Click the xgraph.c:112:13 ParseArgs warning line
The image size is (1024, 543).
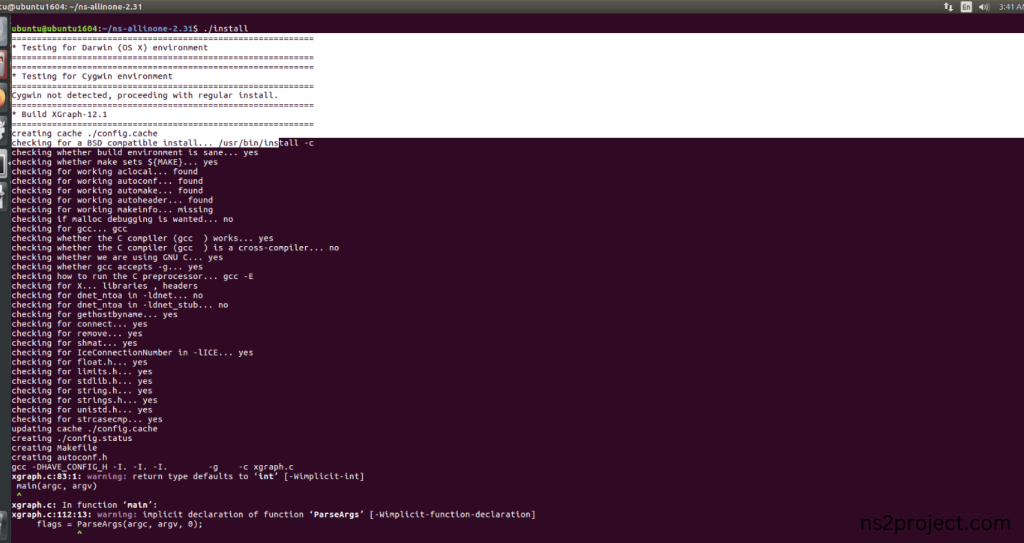point(274,515)
